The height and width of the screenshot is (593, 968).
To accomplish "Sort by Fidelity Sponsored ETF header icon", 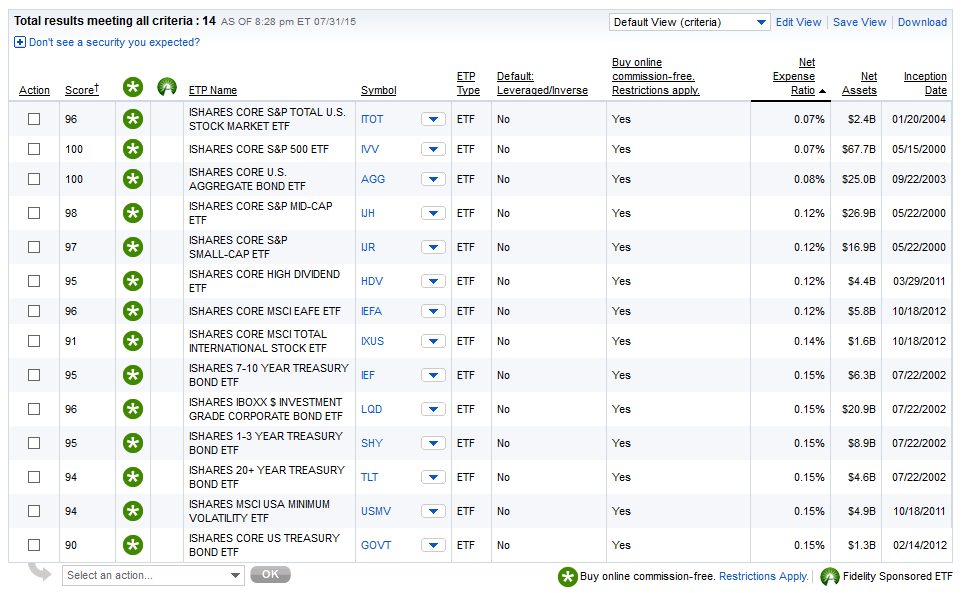I will pos(167,87).
